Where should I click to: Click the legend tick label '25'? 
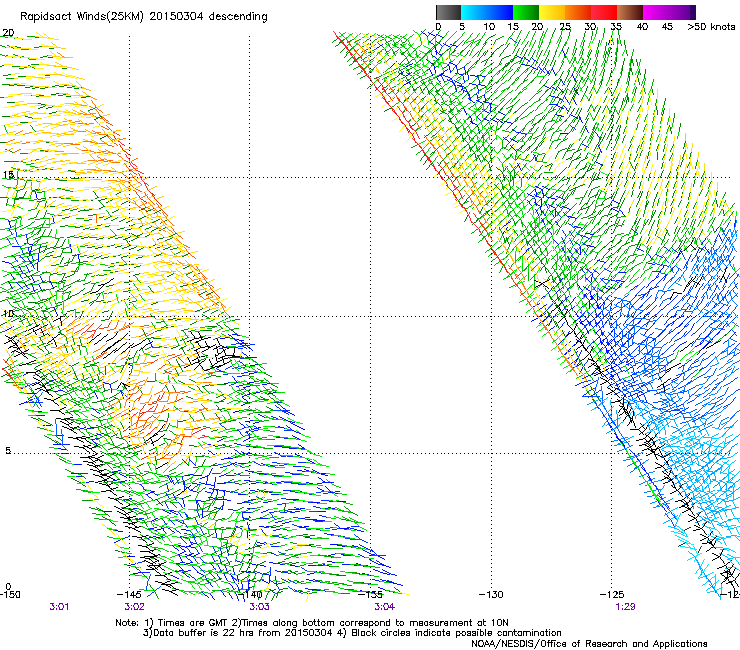[565, 27]
